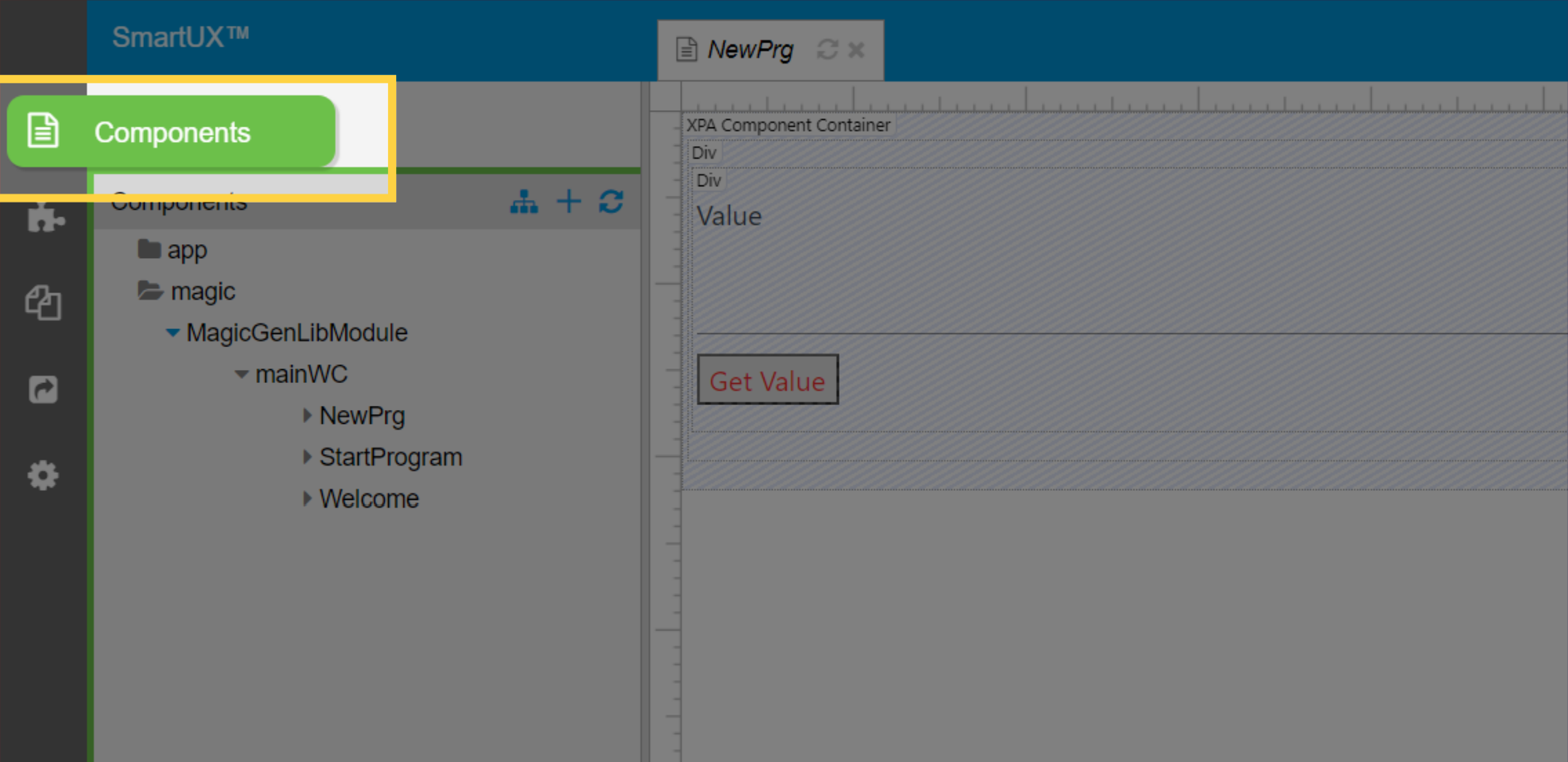Collapse the mainWC node arrow
The height and width of the screenshot is (762, 1568).
(241, 375)
